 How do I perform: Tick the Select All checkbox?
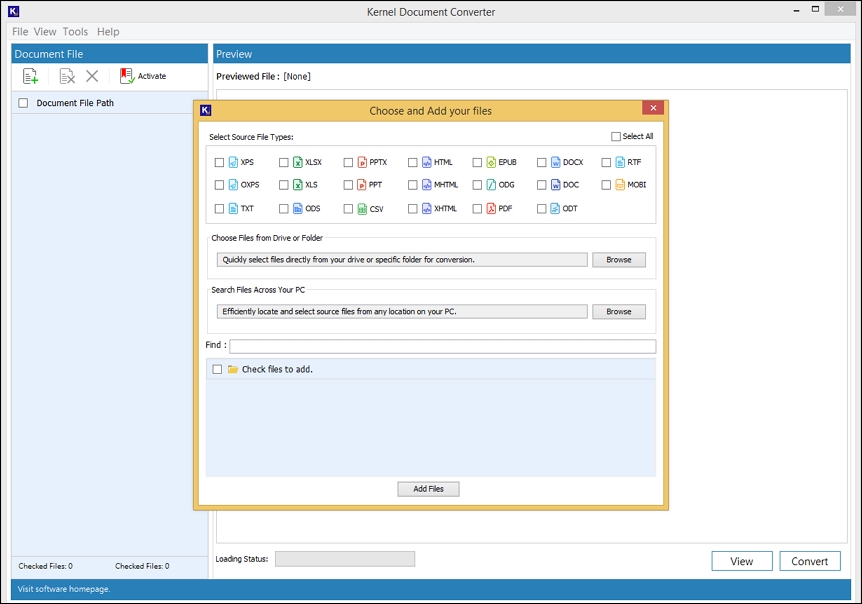point(616,136)
